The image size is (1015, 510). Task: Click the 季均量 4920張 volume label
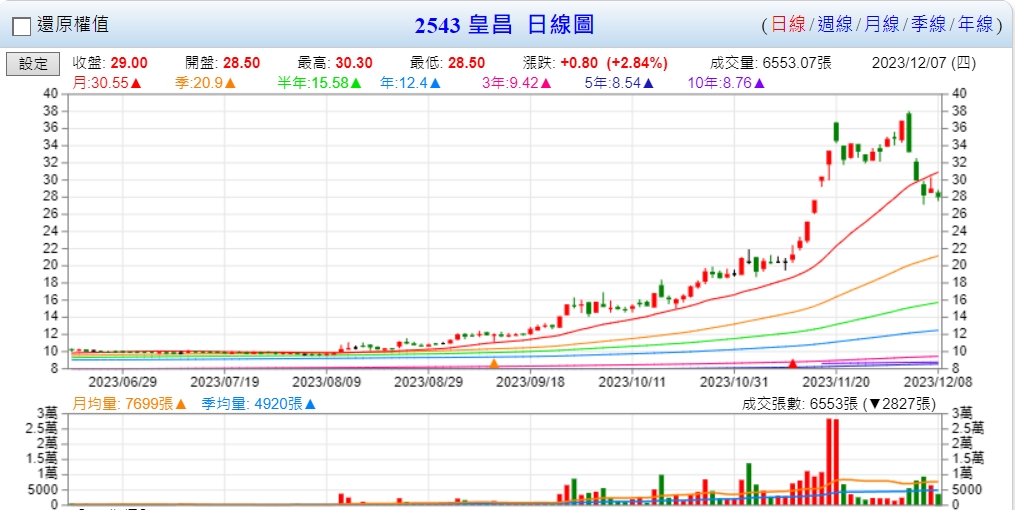click(x=258, y=404)
